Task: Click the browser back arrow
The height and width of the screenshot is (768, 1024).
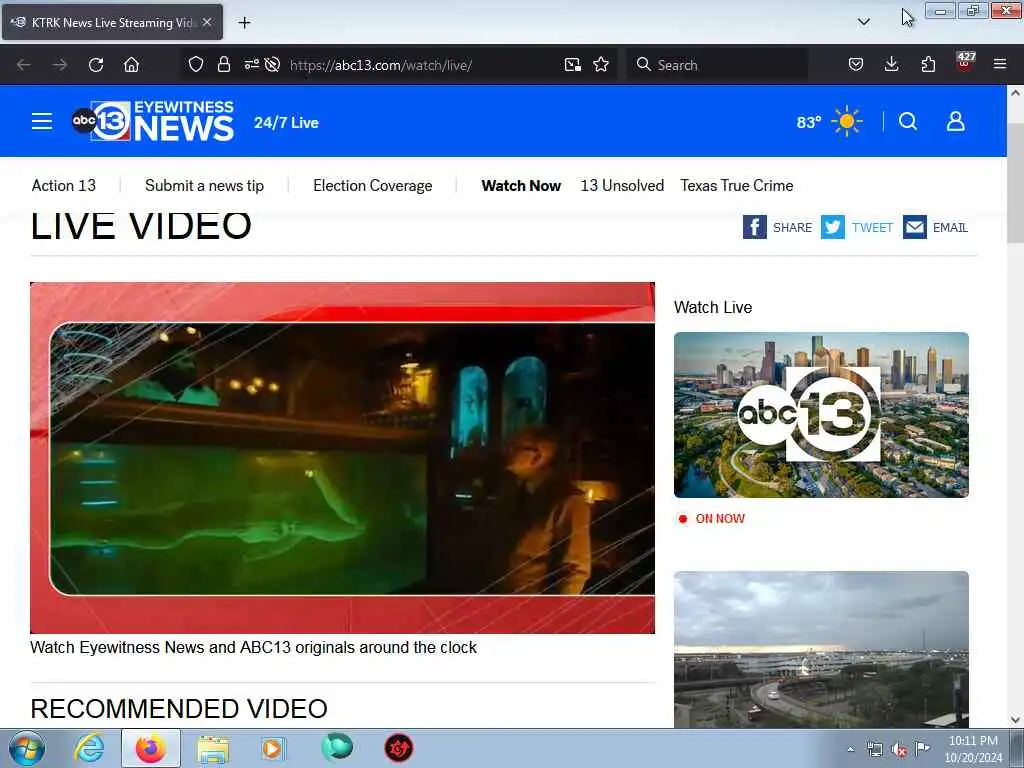Action: coord(24,65)
